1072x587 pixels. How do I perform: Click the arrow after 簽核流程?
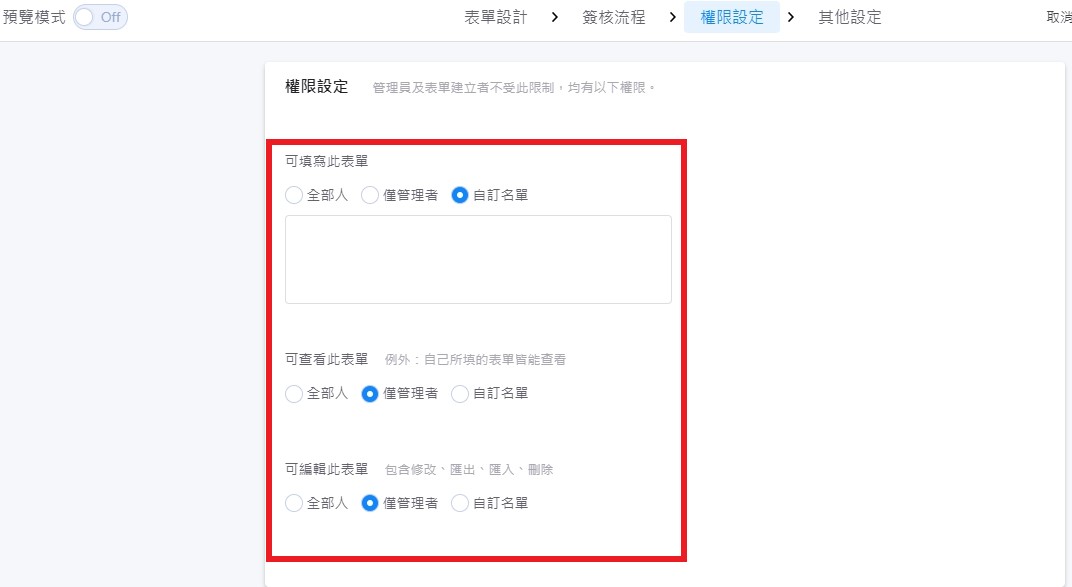pos(672,18)
